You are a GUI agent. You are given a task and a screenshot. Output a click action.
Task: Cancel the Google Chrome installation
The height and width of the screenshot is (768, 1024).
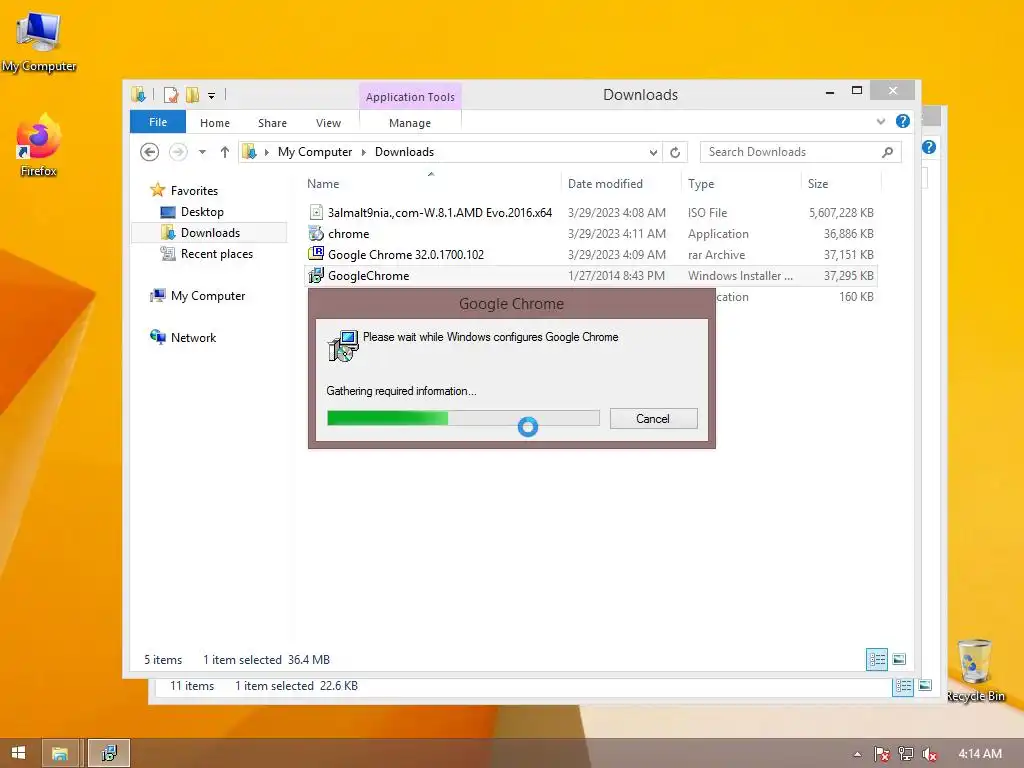(x=653, y=419)
